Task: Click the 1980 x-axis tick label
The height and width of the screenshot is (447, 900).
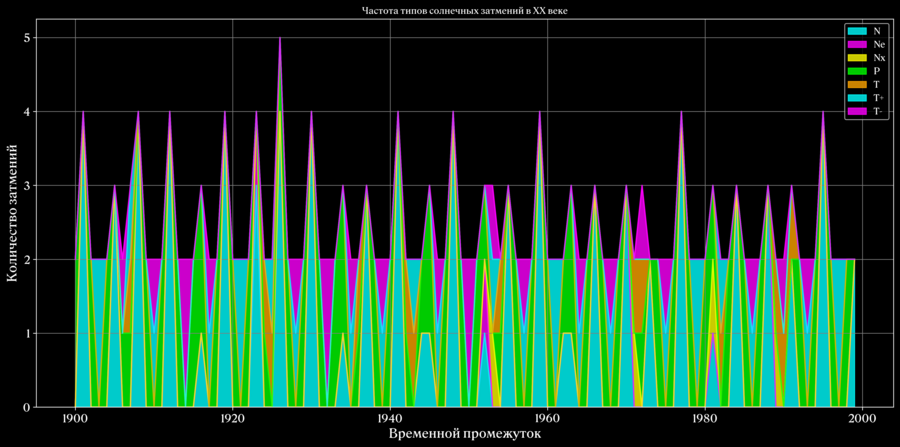Action: click(705, 418)
